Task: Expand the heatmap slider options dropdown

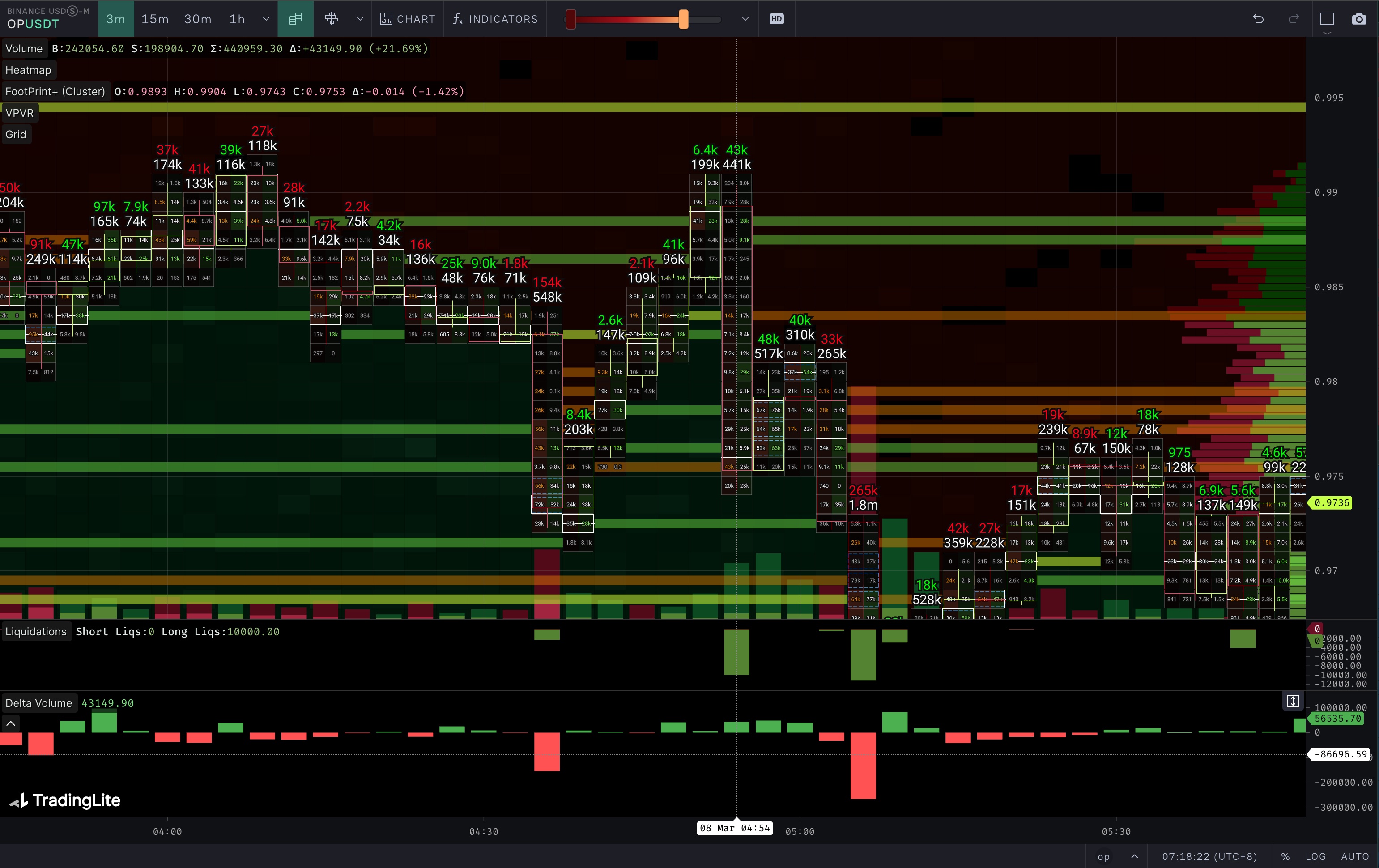Action: [x=745, y=19]
